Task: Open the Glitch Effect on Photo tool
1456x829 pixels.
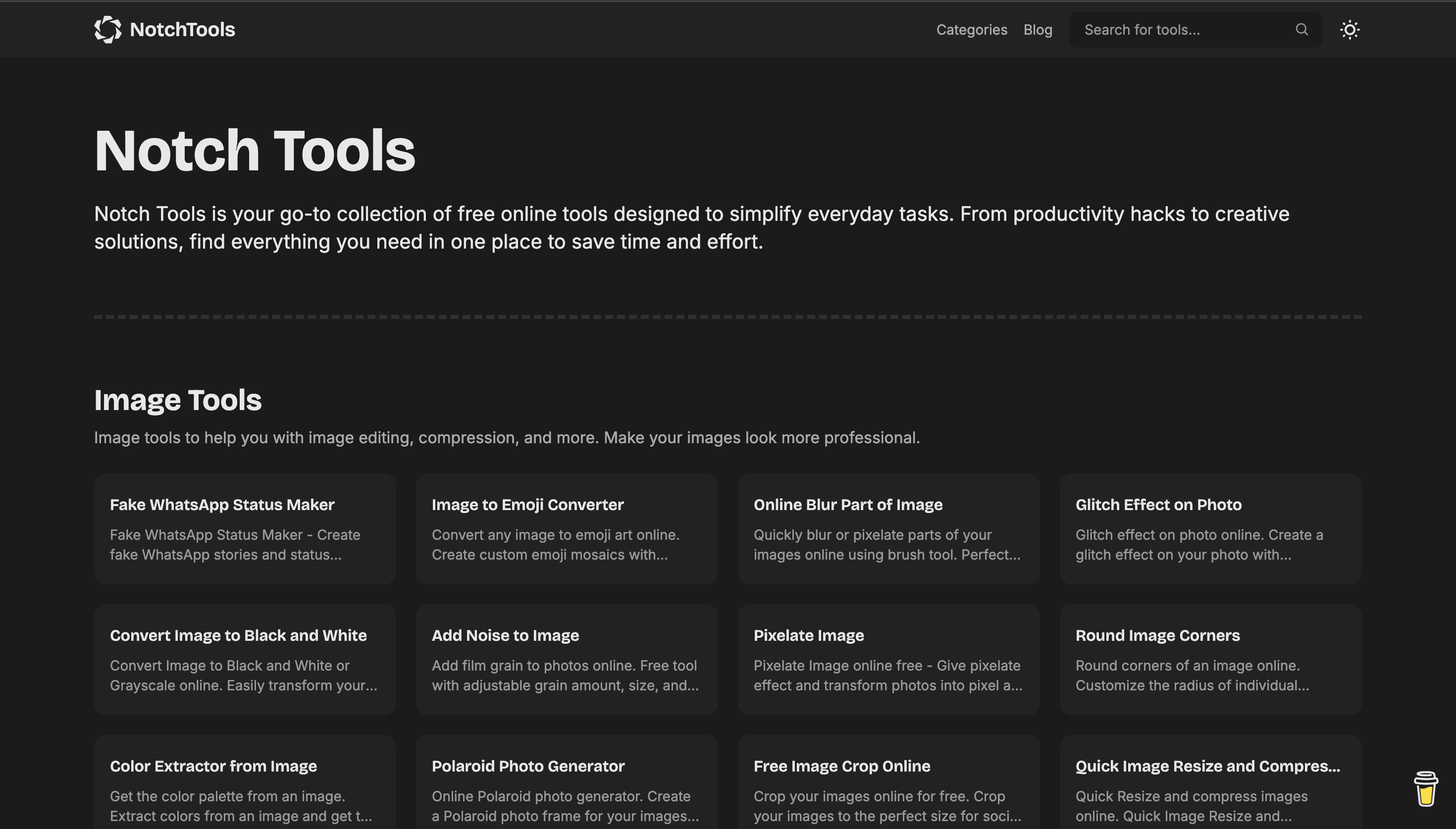Action: (x=1210, y=528)
